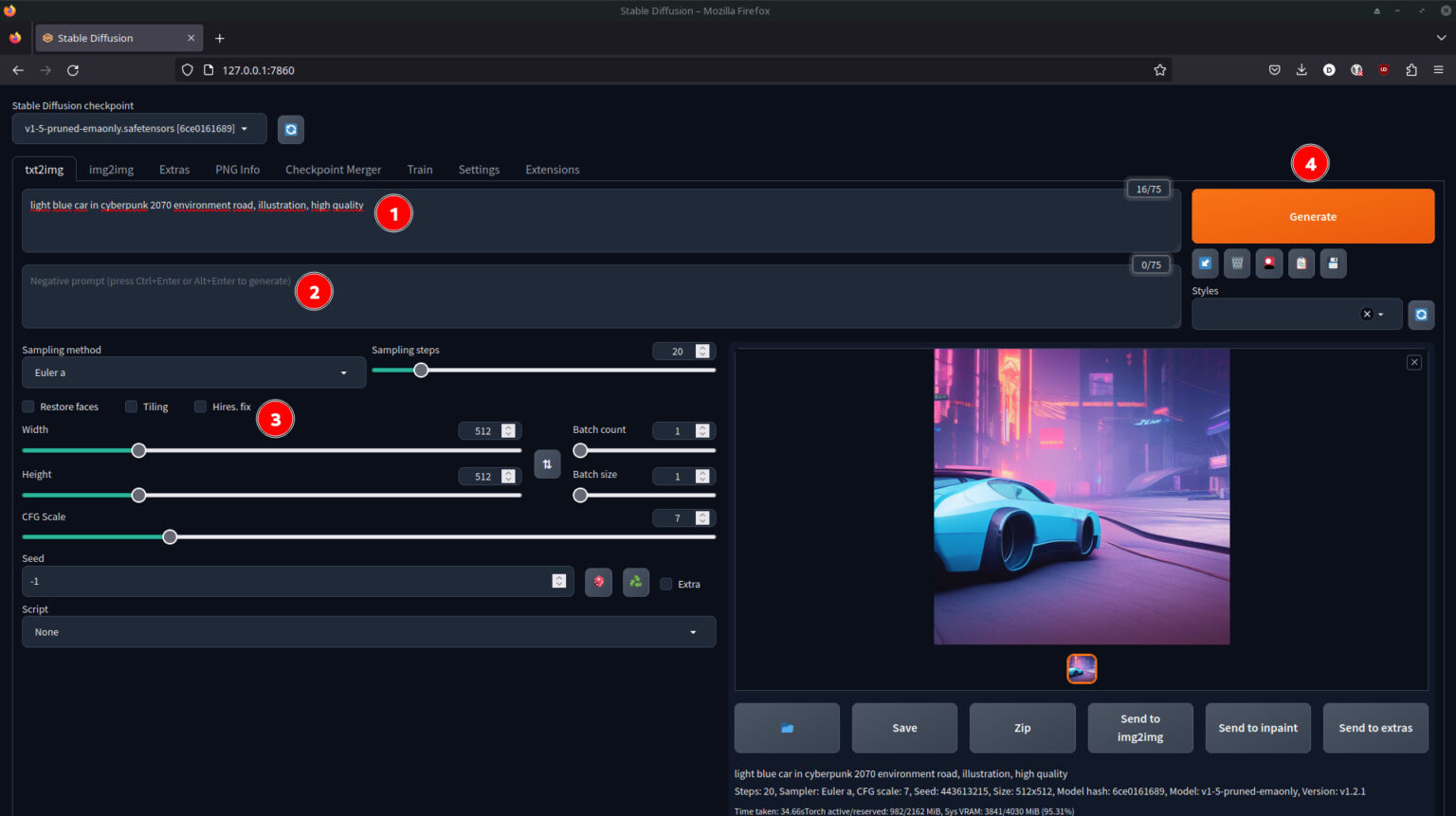This screenshot has height=816, width=1456.
Task: Enable the Restore faces checkbox
Action: (x=28, y=407)
